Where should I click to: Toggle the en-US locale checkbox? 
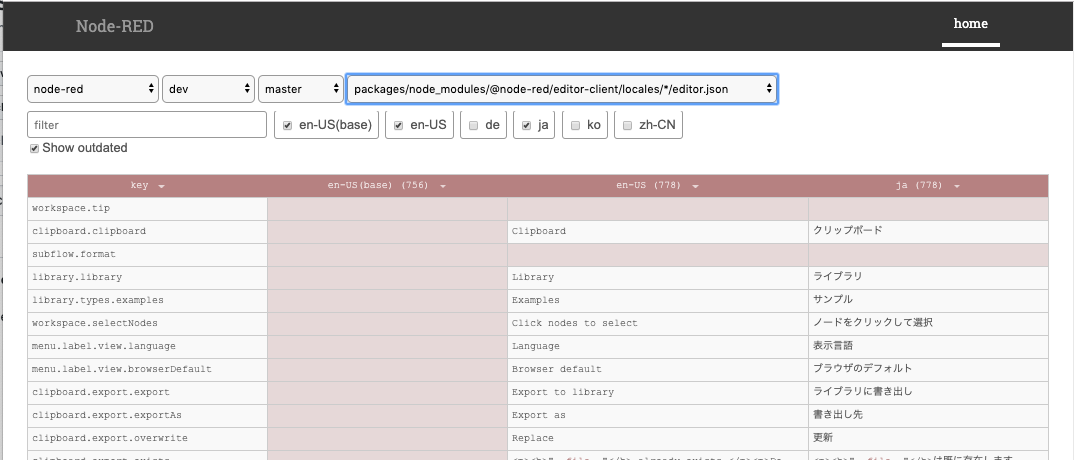click(398, 125)
